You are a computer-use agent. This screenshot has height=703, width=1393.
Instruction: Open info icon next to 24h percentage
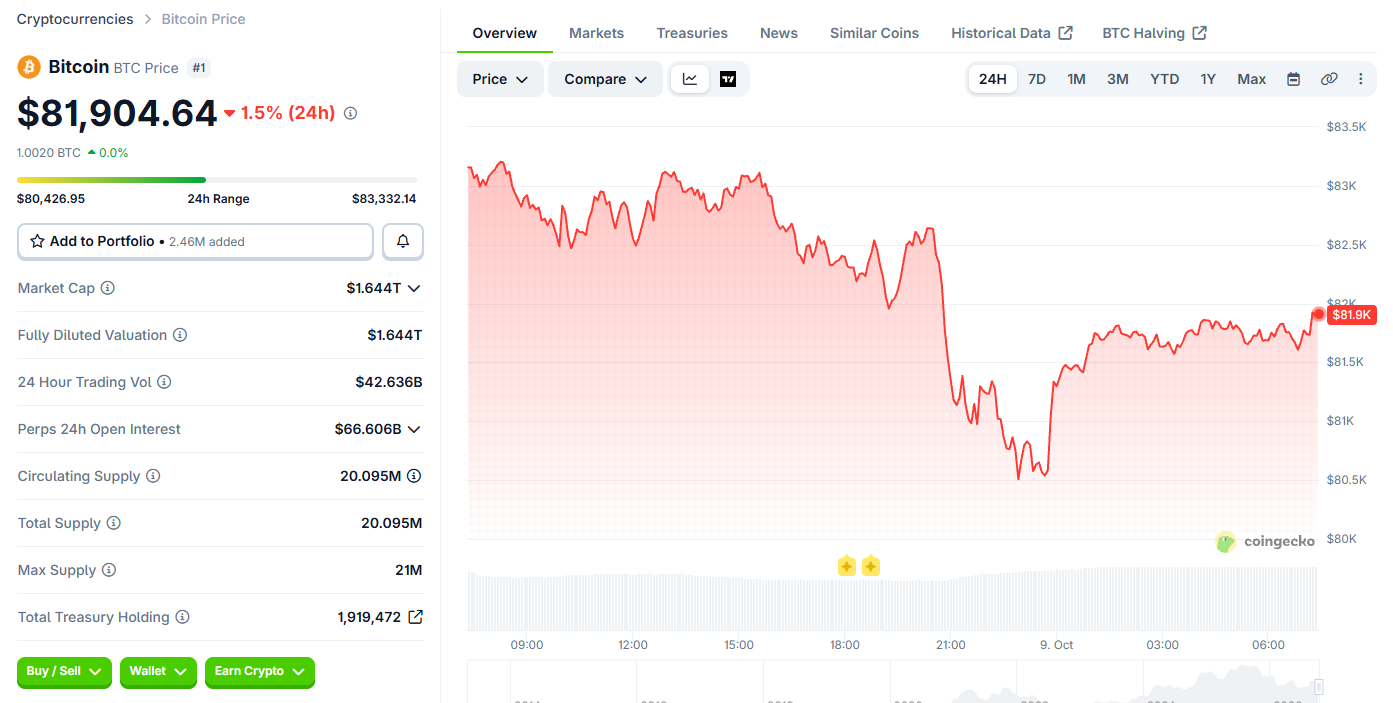click(x=350, y=113)
